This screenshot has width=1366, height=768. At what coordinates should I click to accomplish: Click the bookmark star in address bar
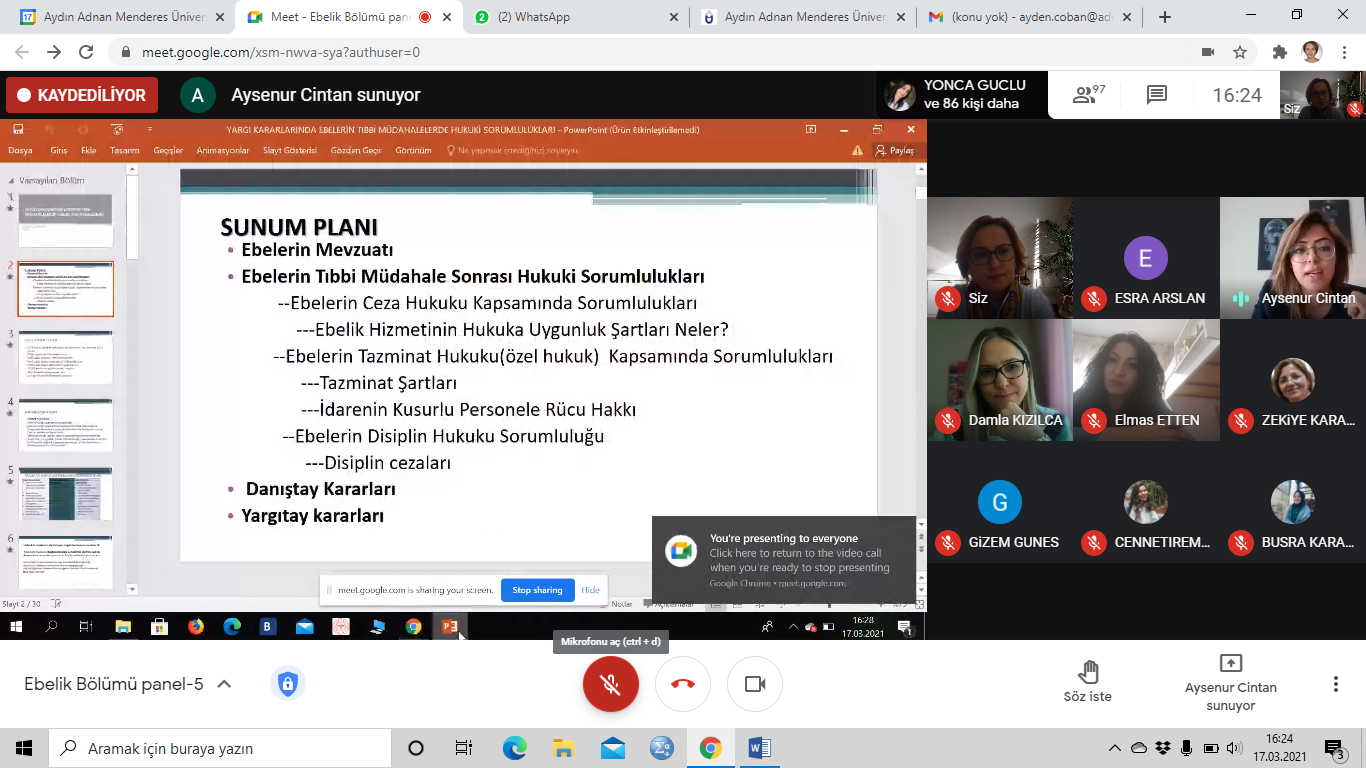tap(1240, 52)
